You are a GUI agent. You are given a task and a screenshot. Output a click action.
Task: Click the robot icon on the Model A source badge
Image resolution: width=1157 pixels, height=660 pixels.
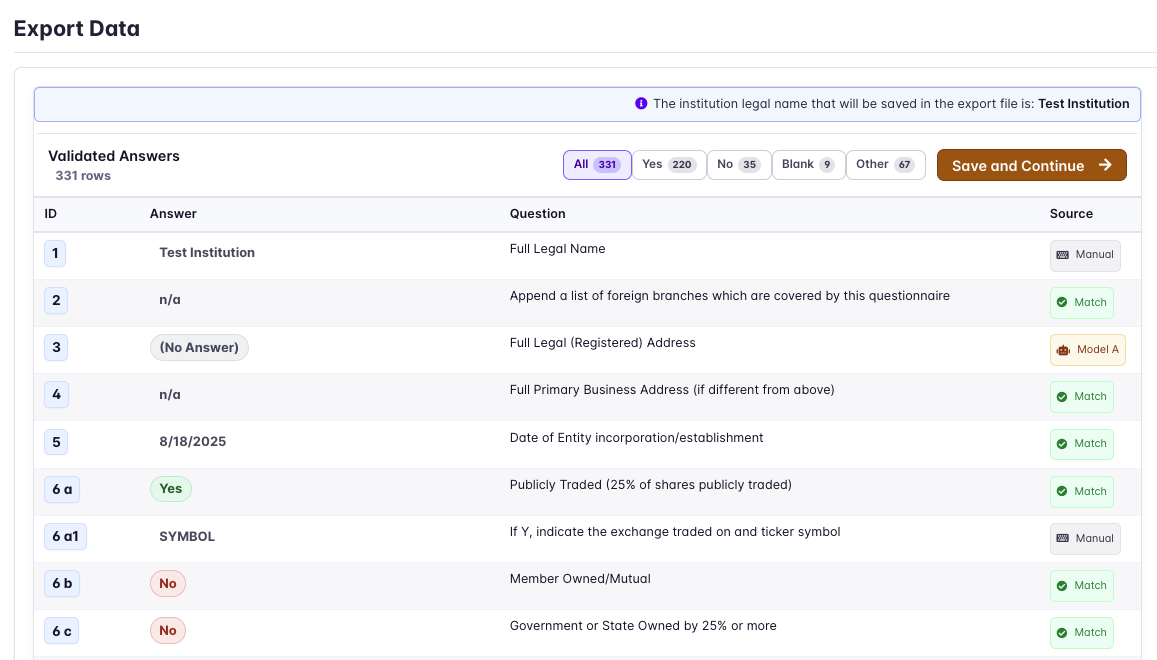point(1063,349)
